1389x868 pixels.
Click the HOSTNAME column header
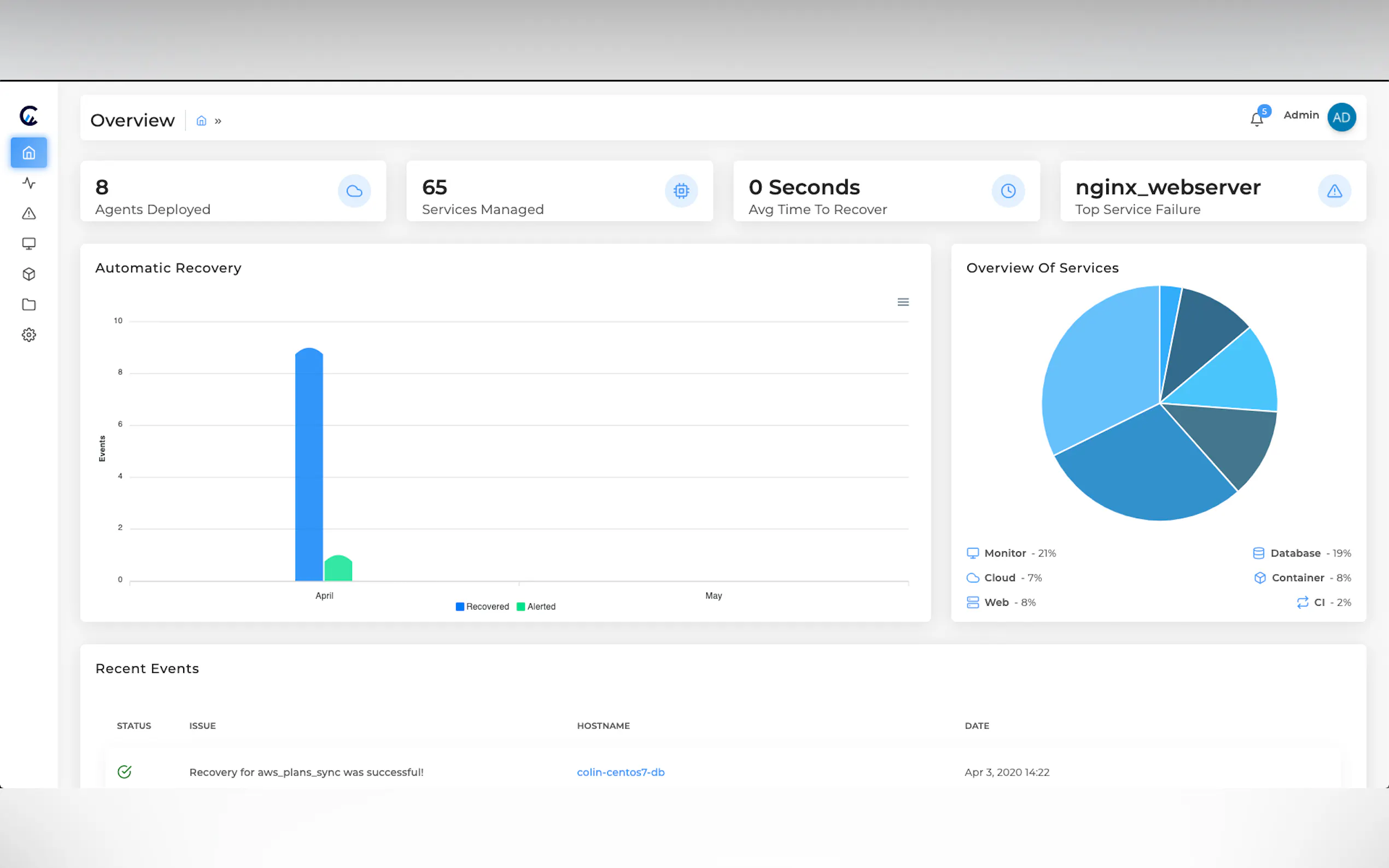point(604,726)
